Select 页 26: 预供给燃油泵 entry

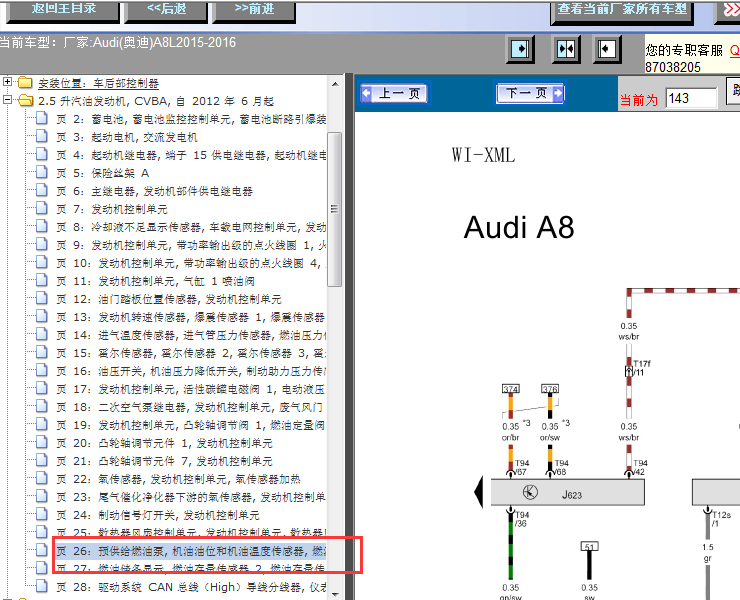(x=191, y=551)
